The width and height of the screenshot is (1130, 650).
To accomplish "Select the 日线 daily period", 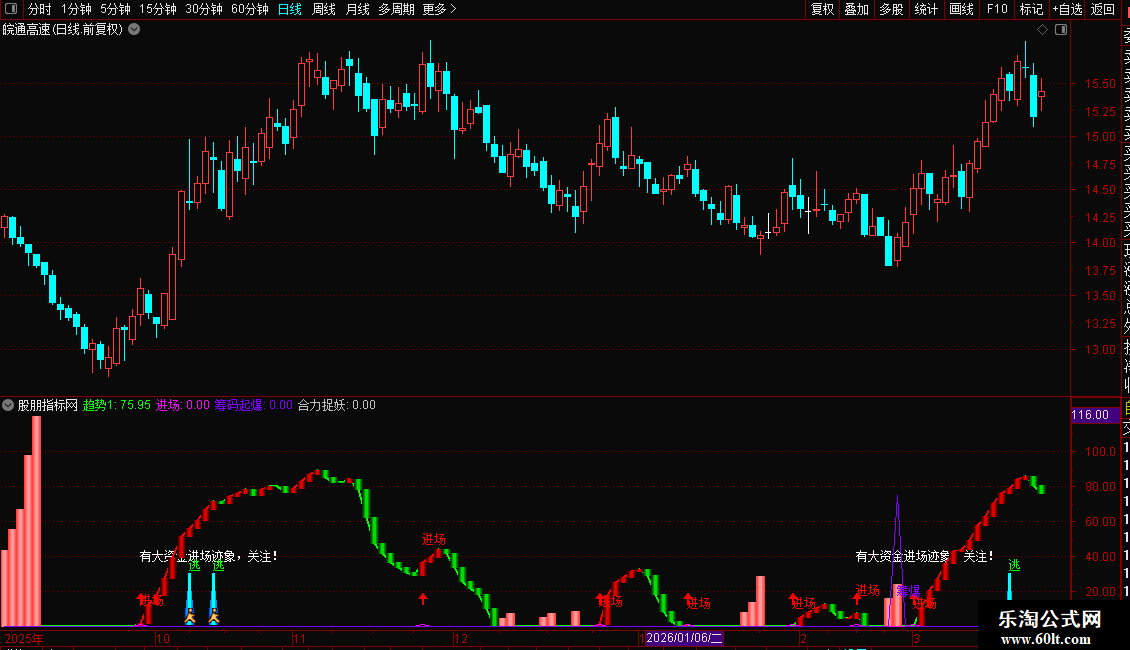I will (290, 9).
